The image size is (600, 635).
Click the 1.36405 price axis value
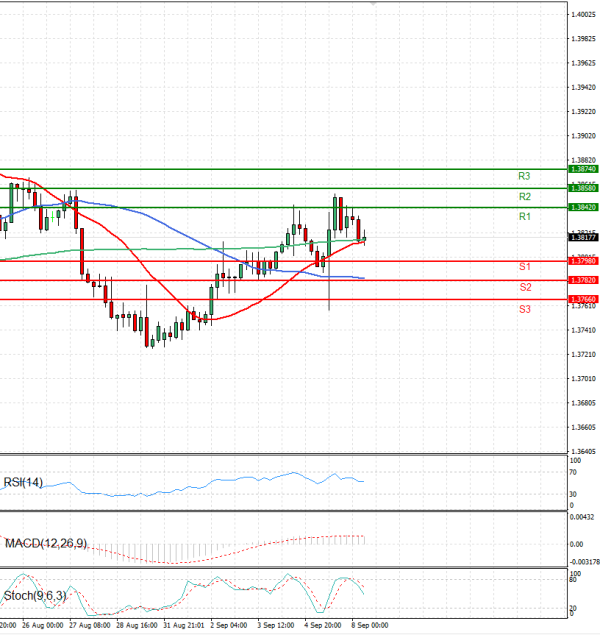point(583,452)
